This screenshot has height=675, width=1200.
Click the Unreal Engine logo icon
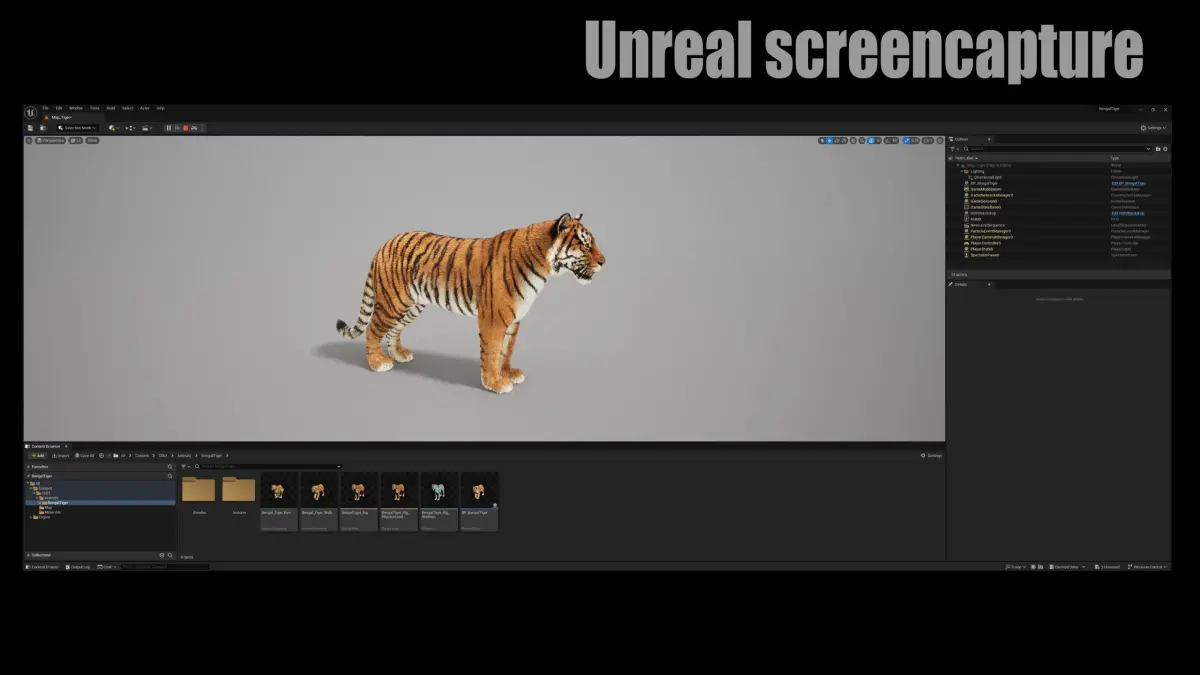pyautogui.click(x=31, y=113)
